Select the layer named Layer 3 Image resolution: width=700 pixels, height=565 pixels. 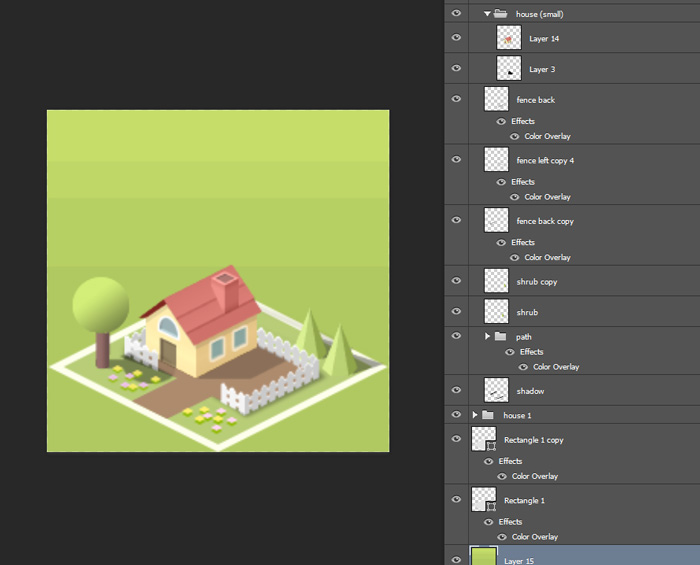pos(542,69)
